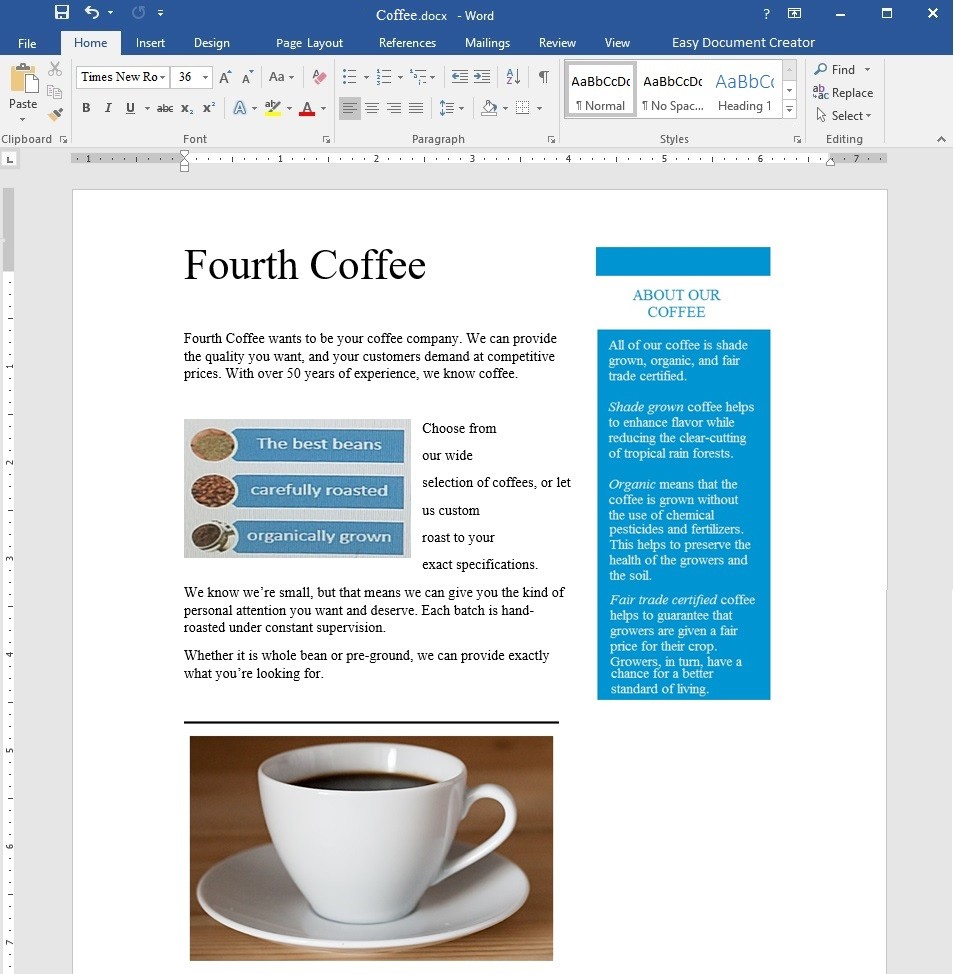Image resolution: width=954 pixels, height=974 pixels.
Task: Open Font Color palette dropdown arrow
Action: click(x=324, y=109)
